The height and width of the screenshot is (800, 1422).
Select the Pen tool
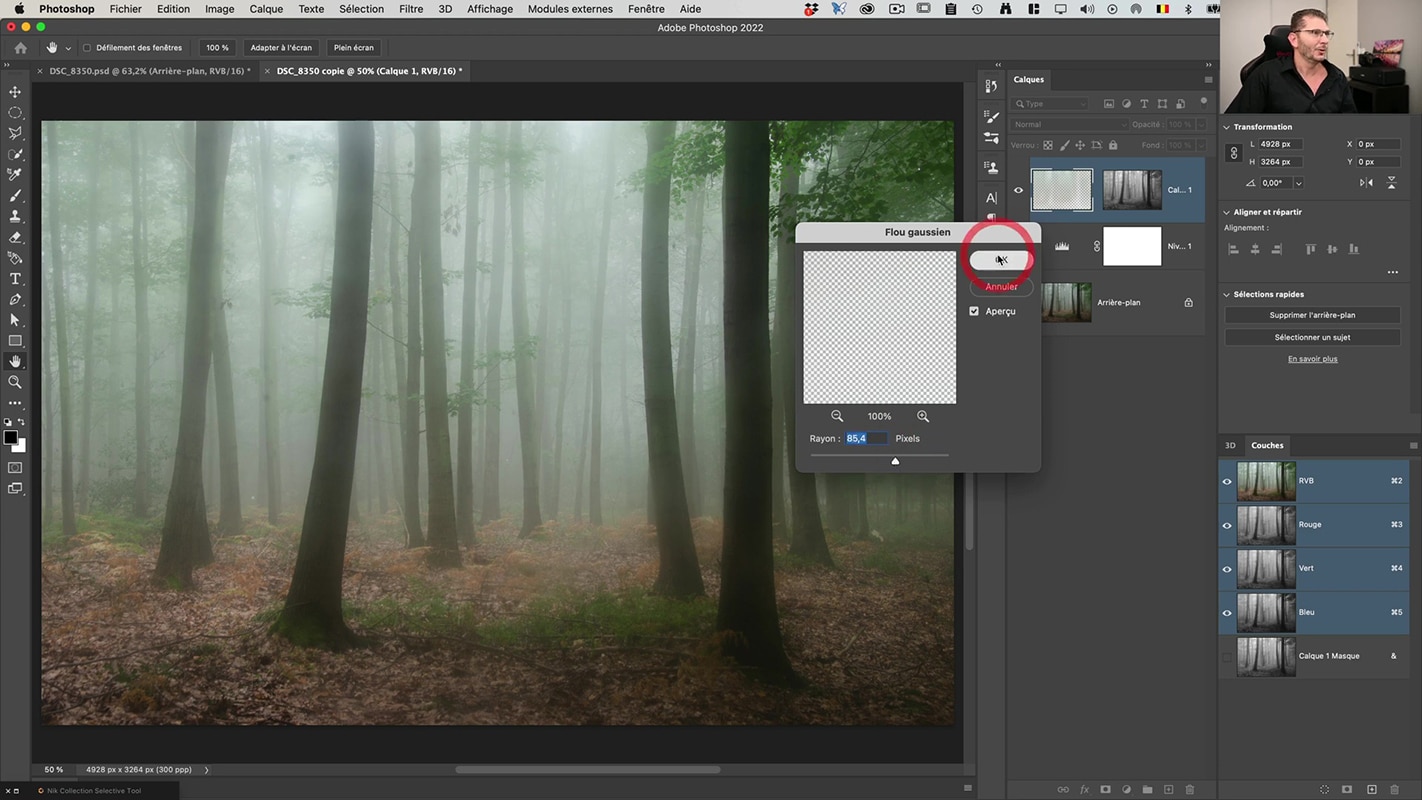(15, 300)
